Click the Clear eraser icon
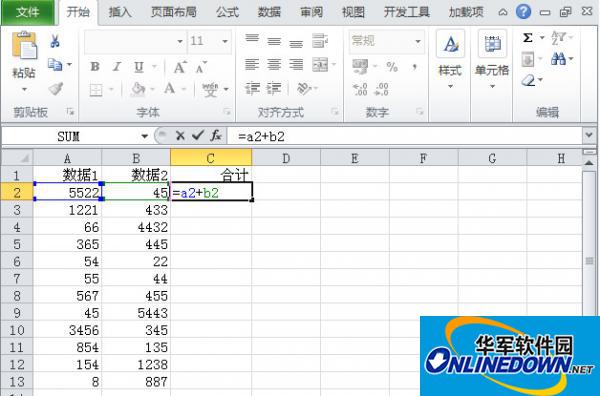 (528, 80)
